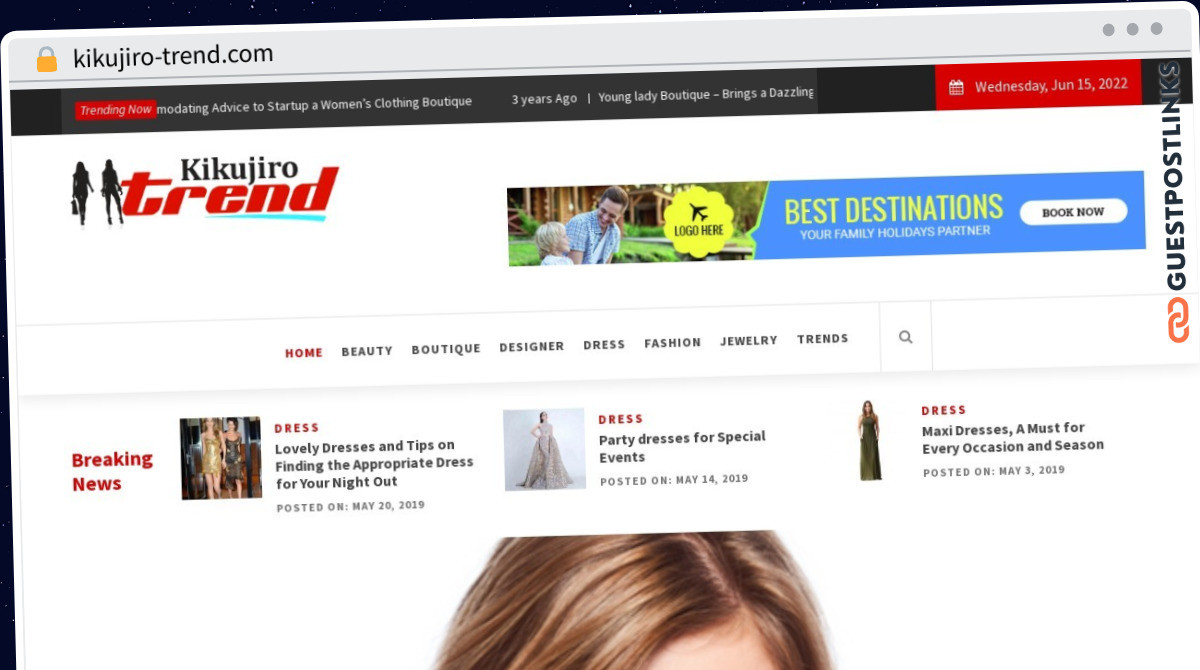The width and height of the screenshot is (1200, 670).
Task: Click the Breaking News heading
Action: click(x=112, y=471)
